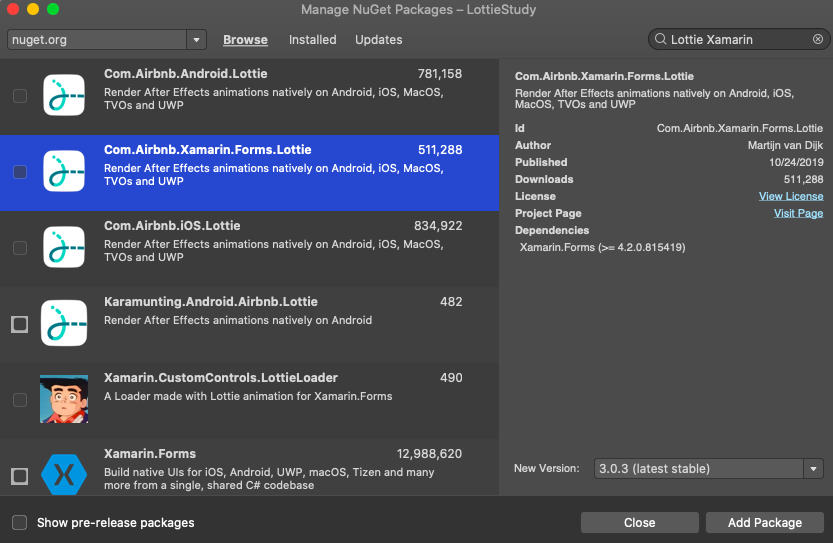
Task: Switch to the Installed tab
Action: (312, 40)
